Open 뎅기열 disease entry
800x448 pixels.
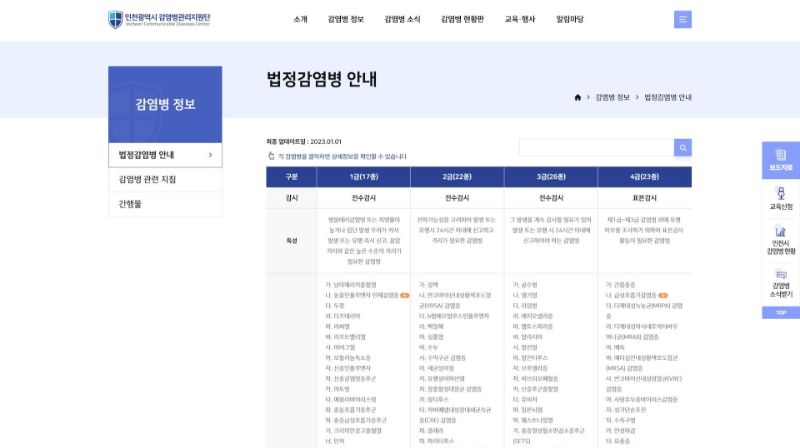[525, 295]
